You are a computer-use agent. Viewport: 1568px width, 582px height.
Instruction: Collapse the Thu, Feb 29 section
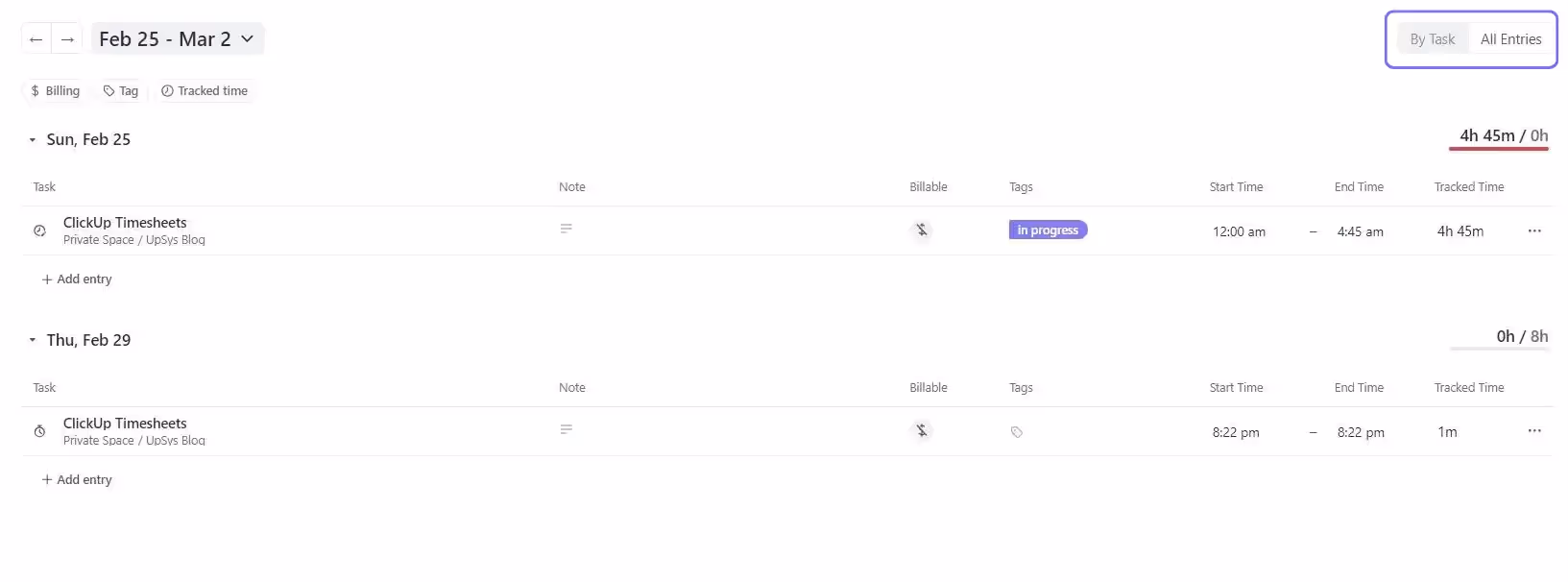click(x=32, y=340)
